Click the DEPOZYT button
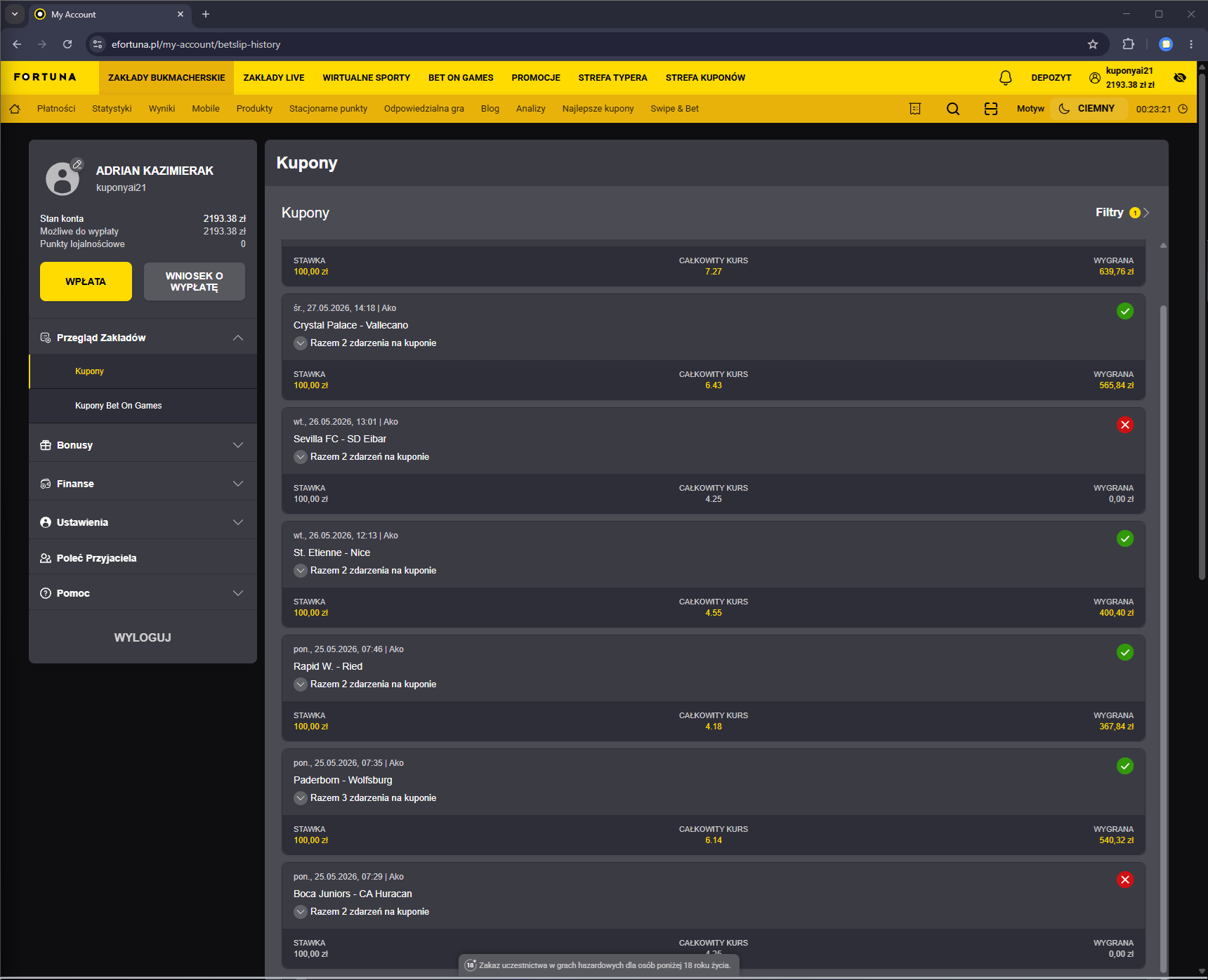Image resolution: width=1208 pixels, height=980 pixels. click(1051, 78)
